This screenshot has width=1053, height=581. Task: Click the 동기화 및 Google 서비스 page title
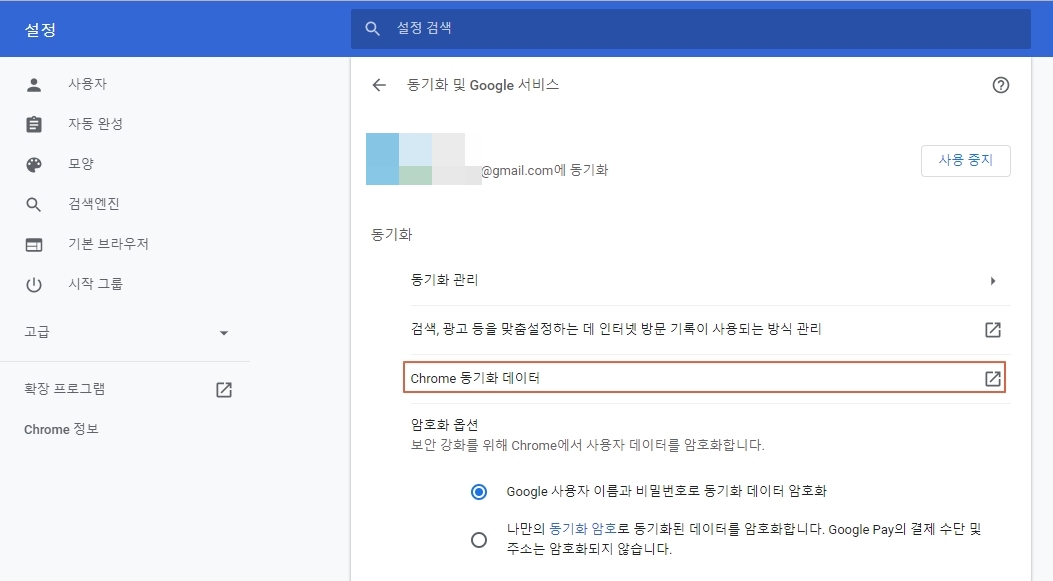tap(483, 85)
